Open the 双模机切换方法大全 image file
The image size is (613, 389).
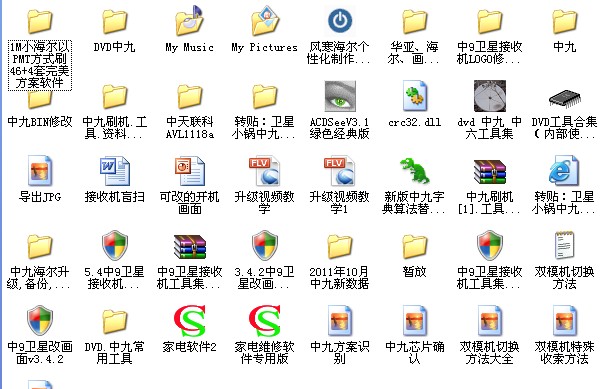click(x=490, y=321)
